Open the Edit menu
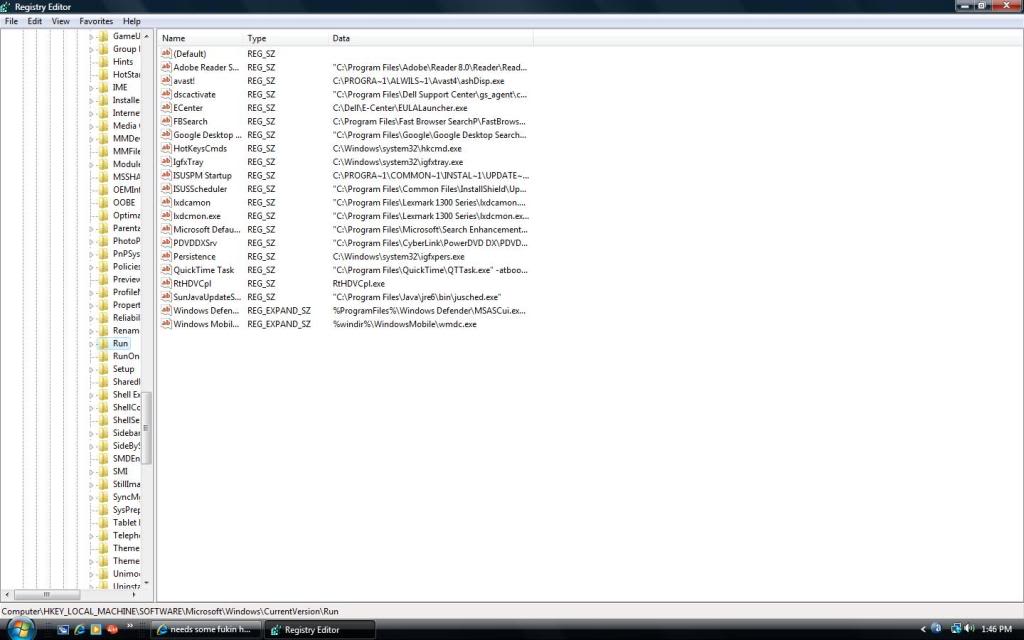Viewport: 1024px width, 640px height. [x=35, y=21]
